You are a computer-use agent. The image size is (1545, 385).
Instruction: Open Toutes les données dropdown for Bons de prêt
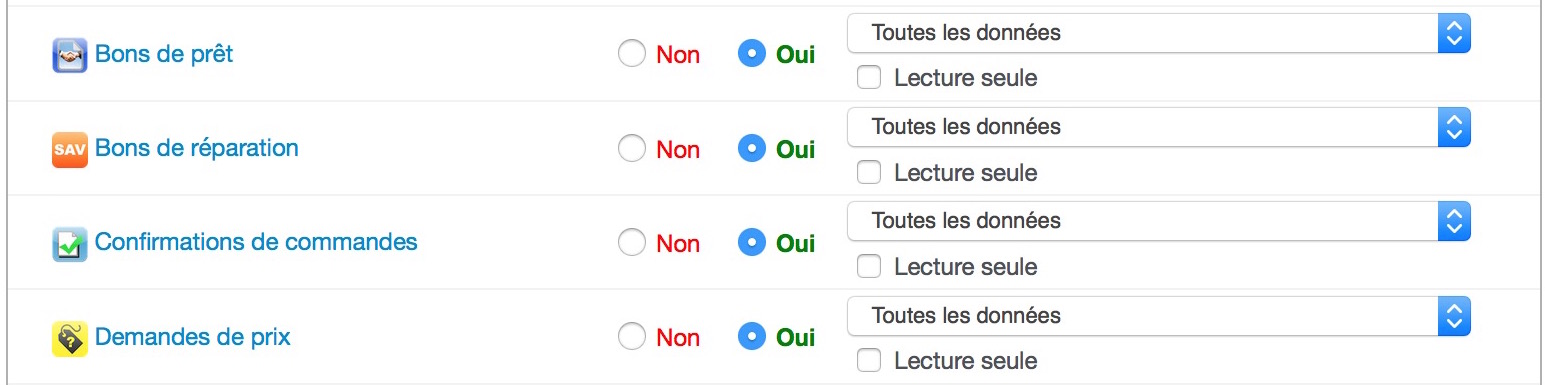(1159, 33)
